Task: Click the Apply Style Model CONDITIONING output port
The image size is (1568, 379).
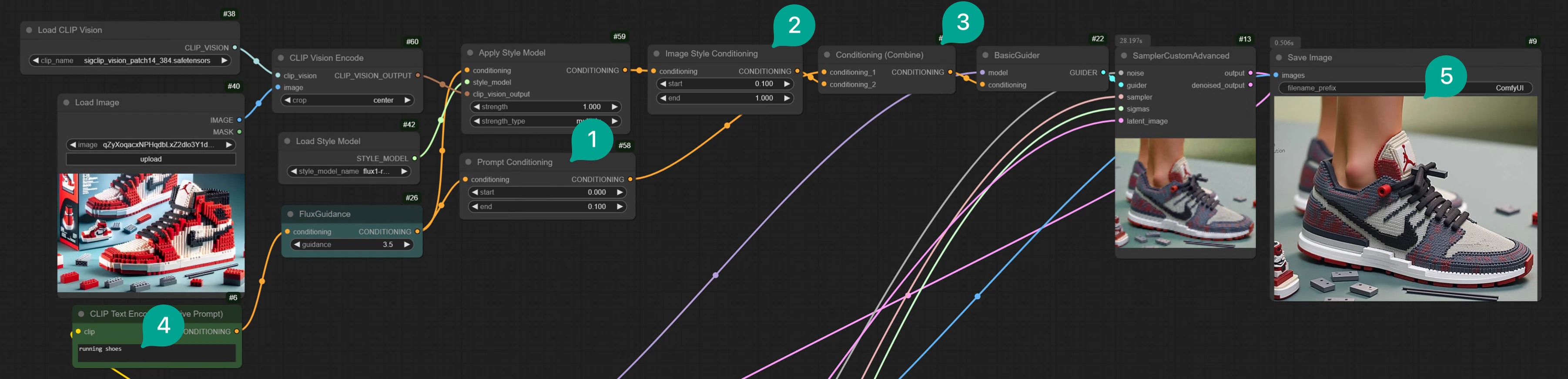Action: 625,70
